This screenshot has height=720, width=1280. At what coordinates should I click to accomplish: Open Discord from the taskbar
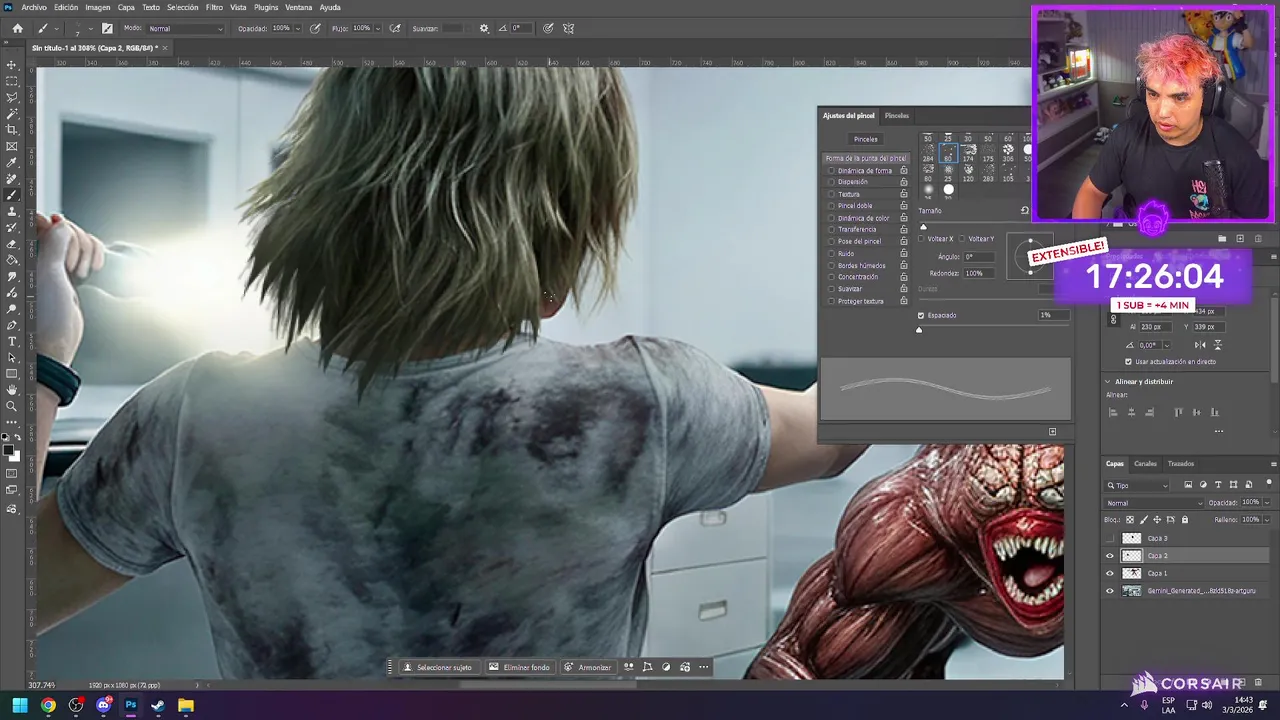[x=103, y=705]
